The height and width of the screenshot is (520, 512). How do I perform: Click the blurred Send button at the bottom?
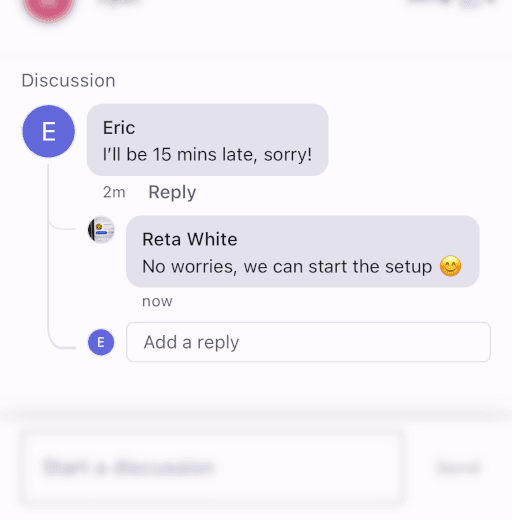(459, 467)
